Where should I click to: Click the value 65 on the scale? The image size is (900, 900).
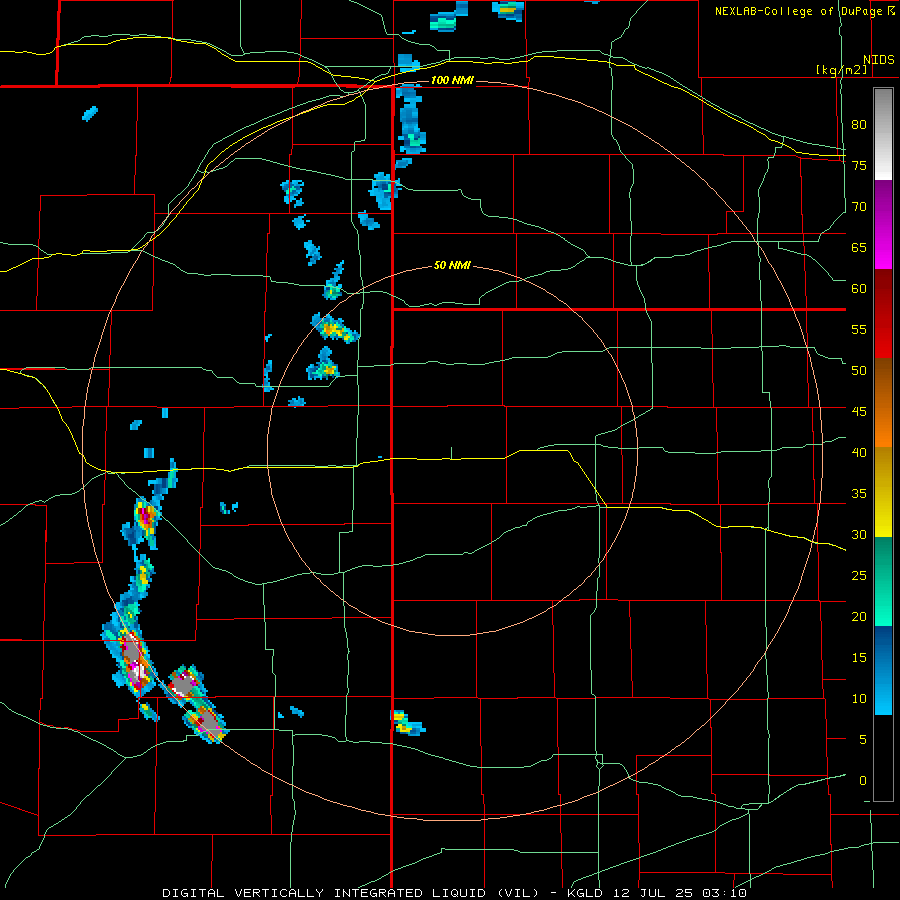coord(859,247)
